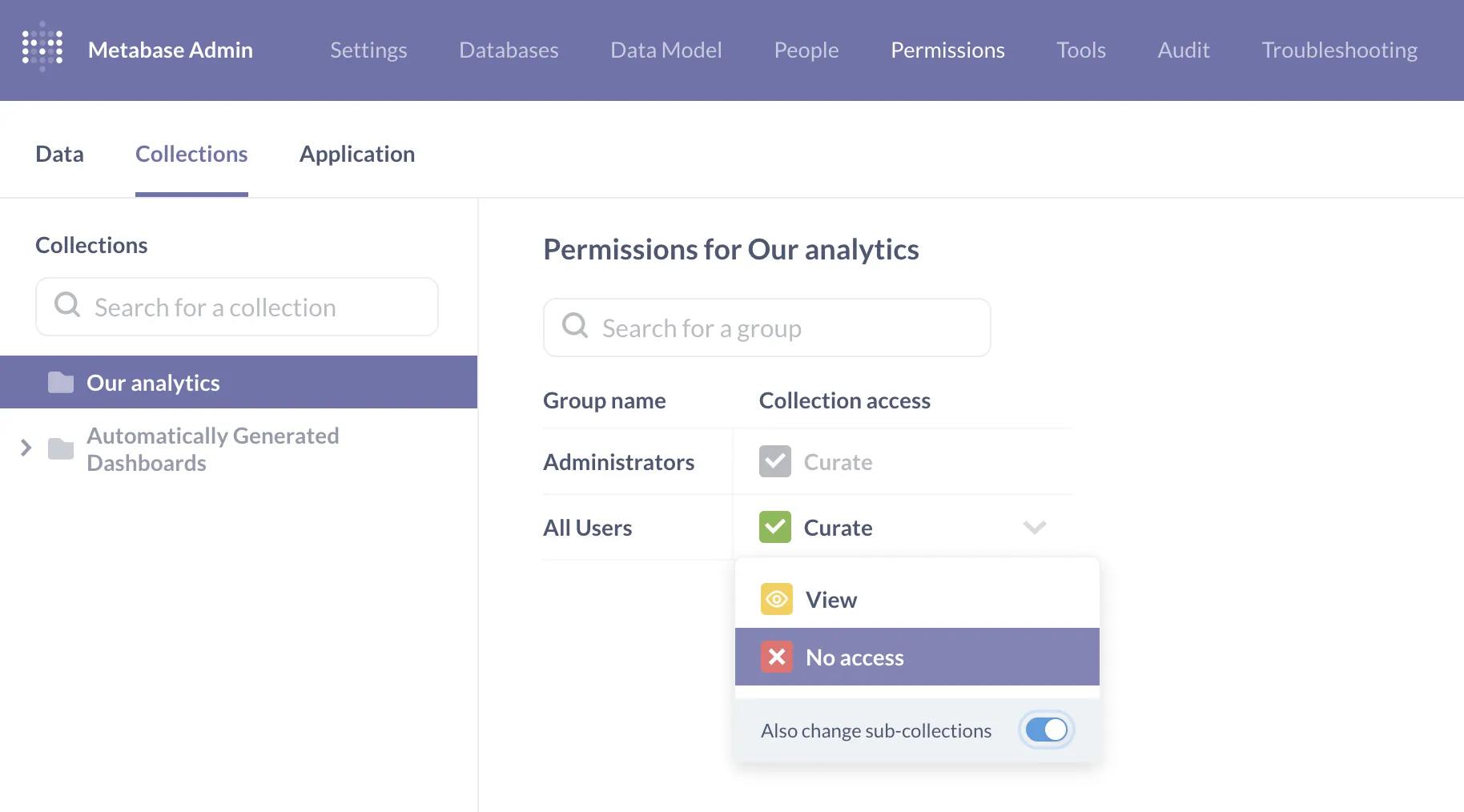
Task: Click the Metabase logo in the header
Action: click(42, 46)
